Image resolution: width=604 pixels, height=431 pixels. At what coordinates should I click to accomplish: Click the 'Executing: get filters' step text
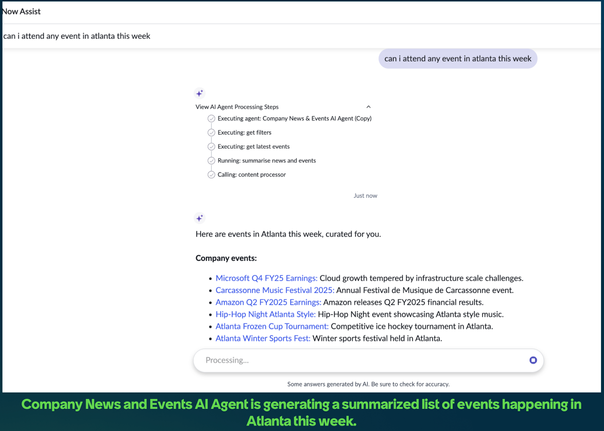tap(244, 132)
